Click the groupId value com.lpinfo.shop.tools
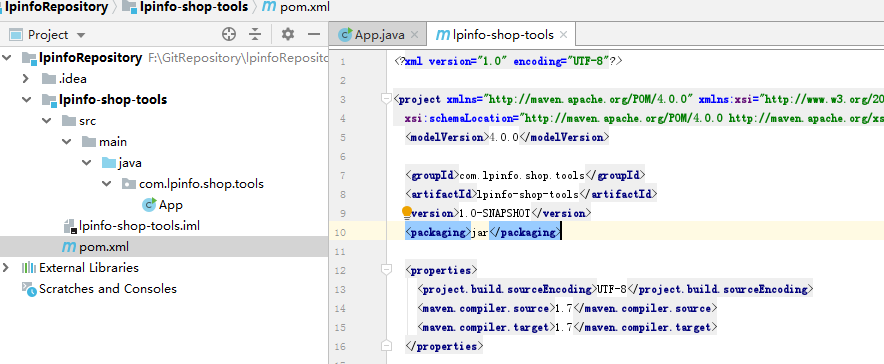Viewport: 884px width, 364px height. 522,175
